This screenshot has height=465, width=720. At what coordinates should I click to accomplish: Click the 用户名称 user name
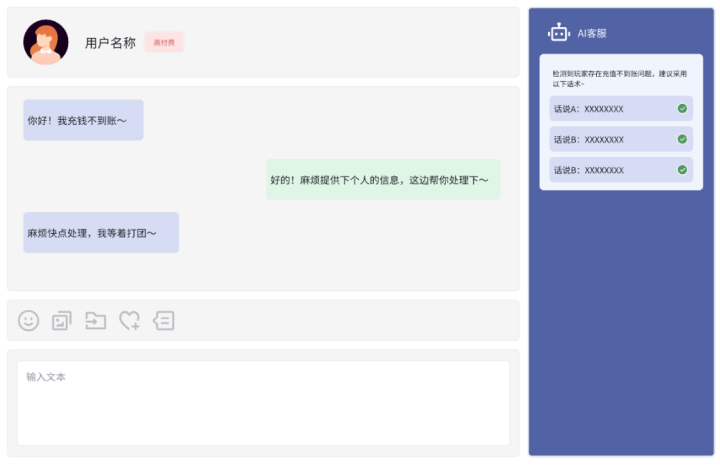click(x=110, y=43)
